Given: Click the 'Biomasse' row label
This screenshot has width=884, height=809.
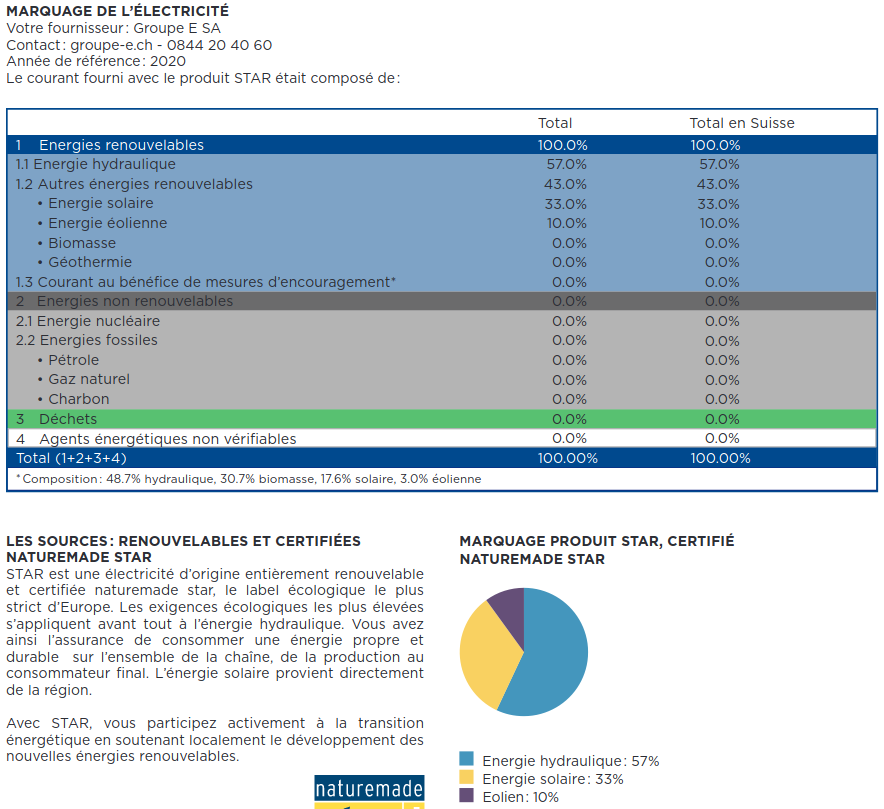Looking at the screenshot, I should [x=82, y=242].
